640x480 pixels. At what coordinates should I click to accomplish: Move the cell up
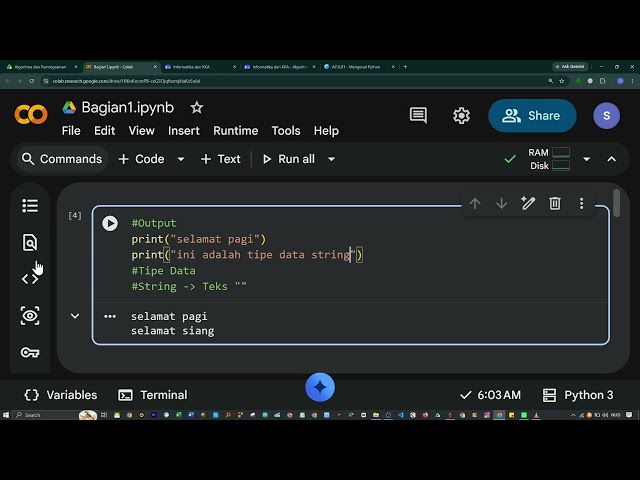point(475,203)
